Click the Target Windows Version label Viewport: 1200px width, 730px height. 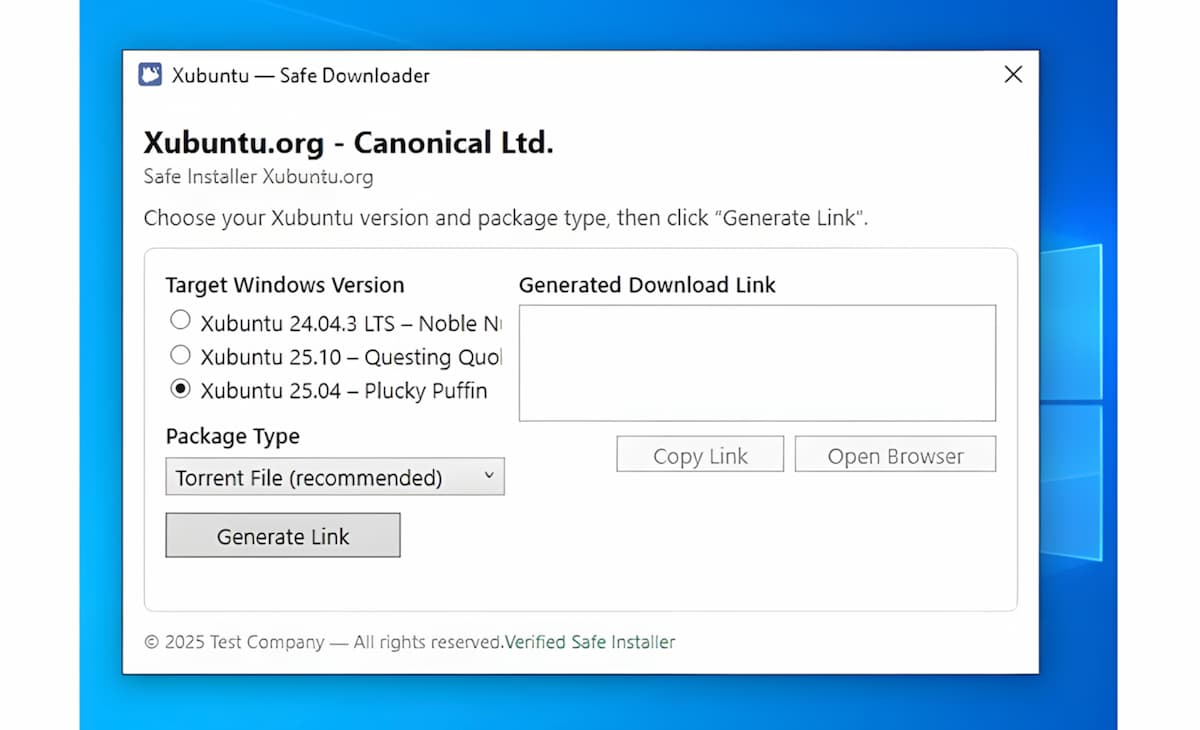(285, 285)
